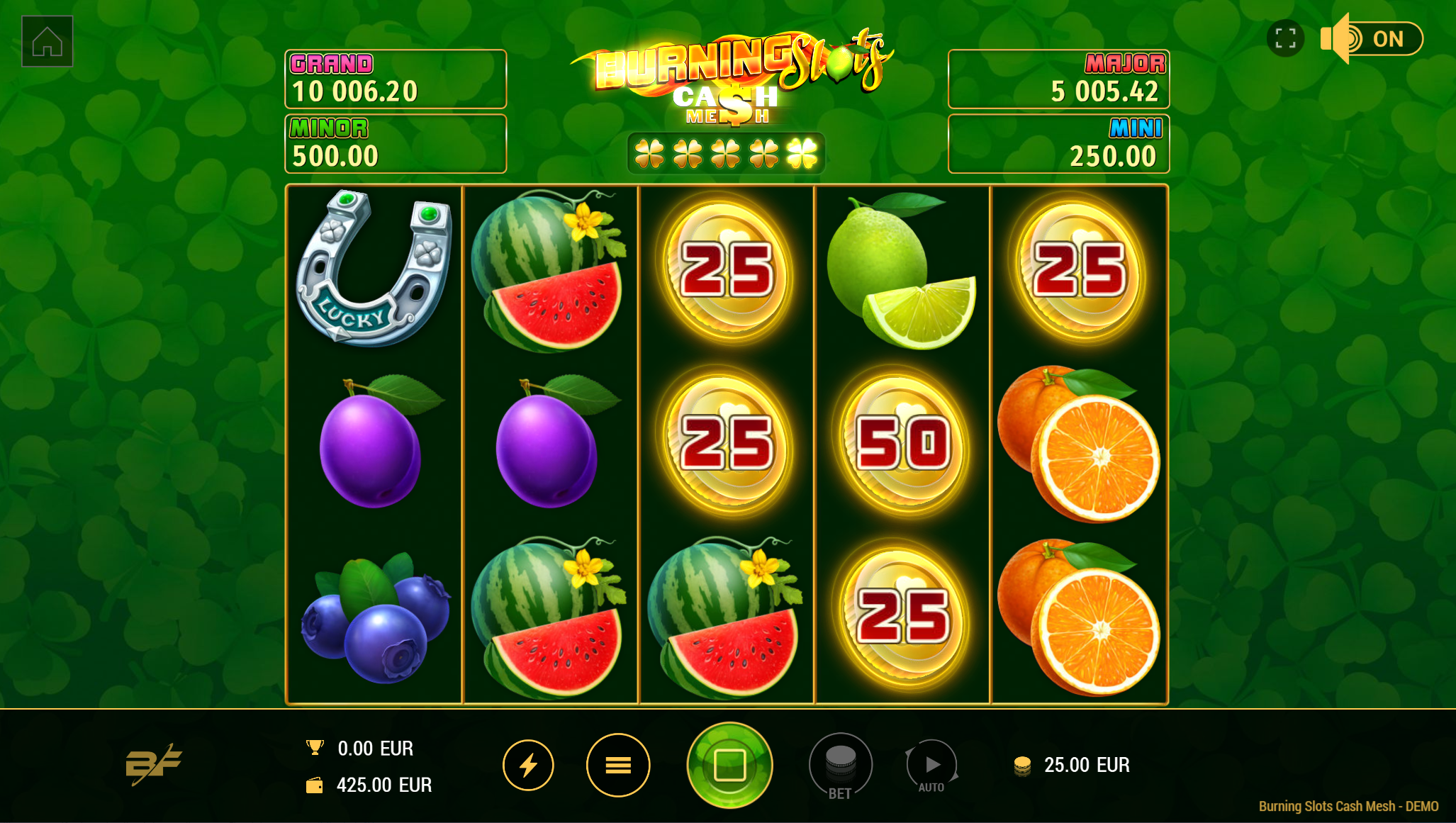Click the 50 gold coin symbol
Image resolution: width=1456 pixels, height=823 pixels.
click(902, 444)
